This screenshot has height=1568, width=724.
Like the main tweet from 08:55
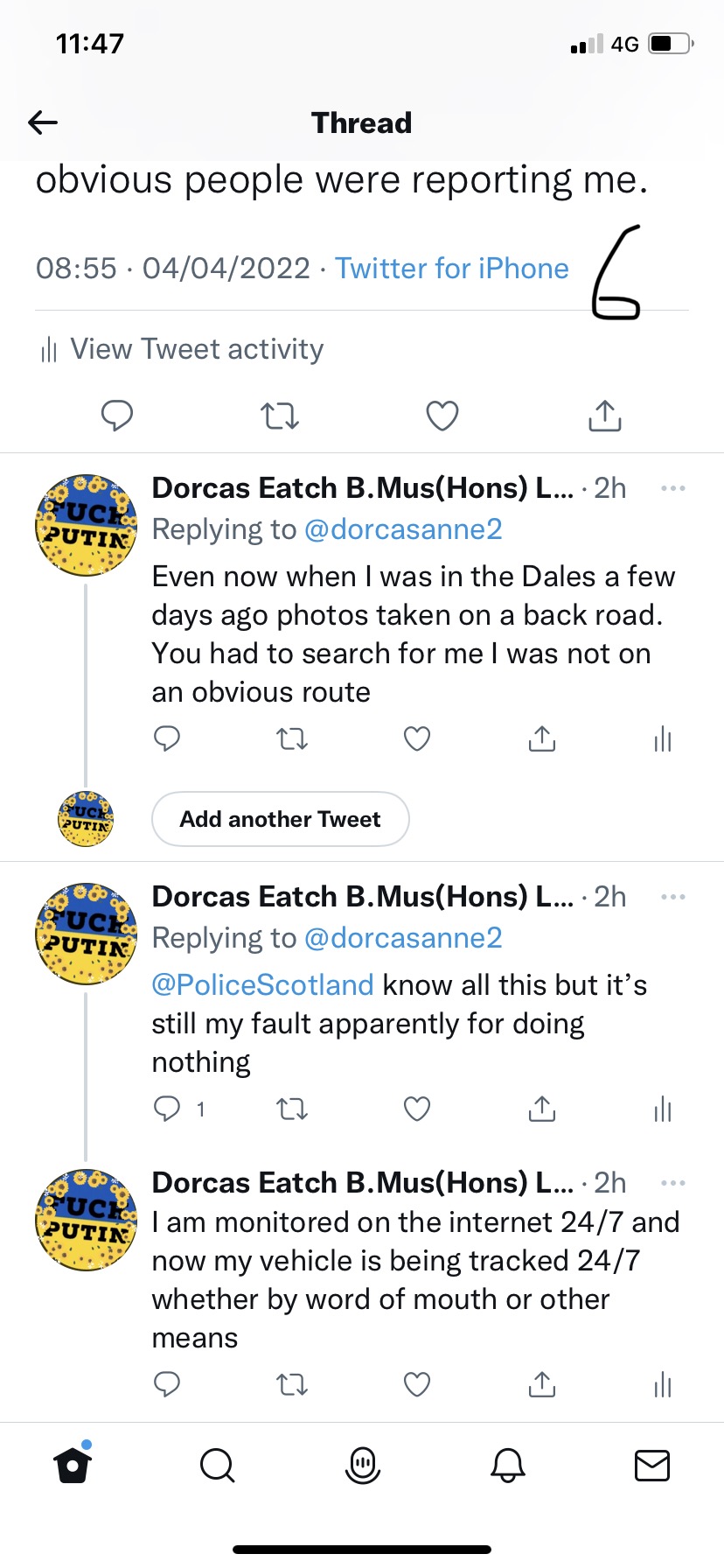tap(442, 416)
